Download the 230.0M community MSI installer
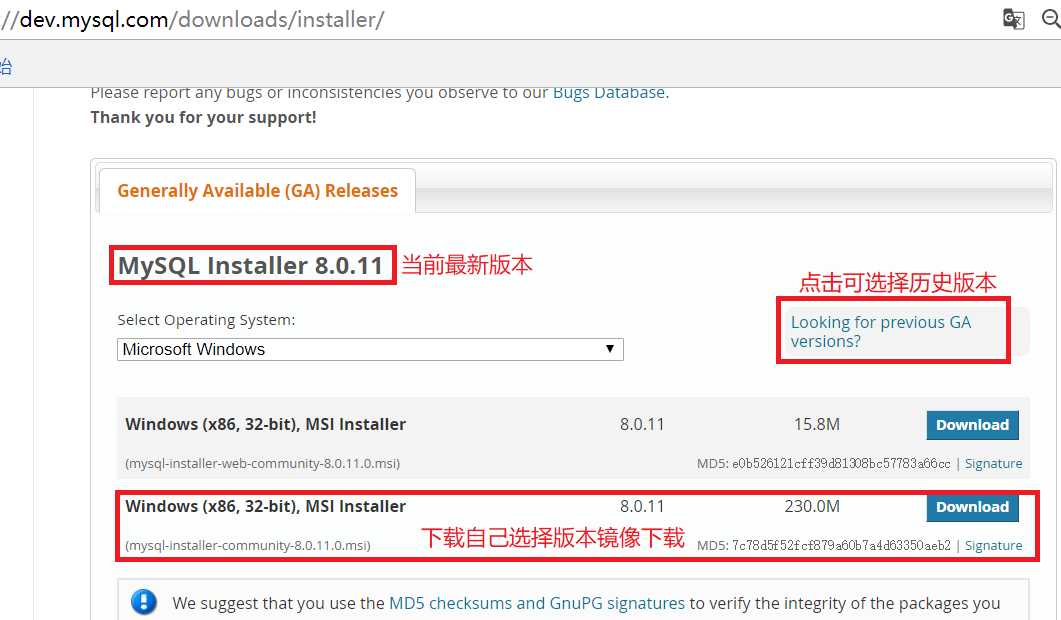Viewport: 1061px width, 620px height. pyautogui.click(x=972, y=507)
